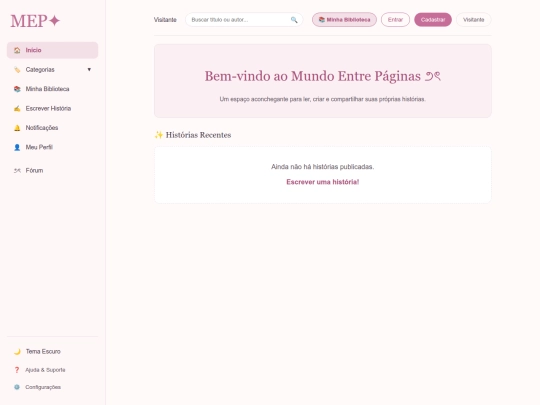
Task: Open Categorias in the sidebar
Action: pyautogui.click(x=52, y=70)
